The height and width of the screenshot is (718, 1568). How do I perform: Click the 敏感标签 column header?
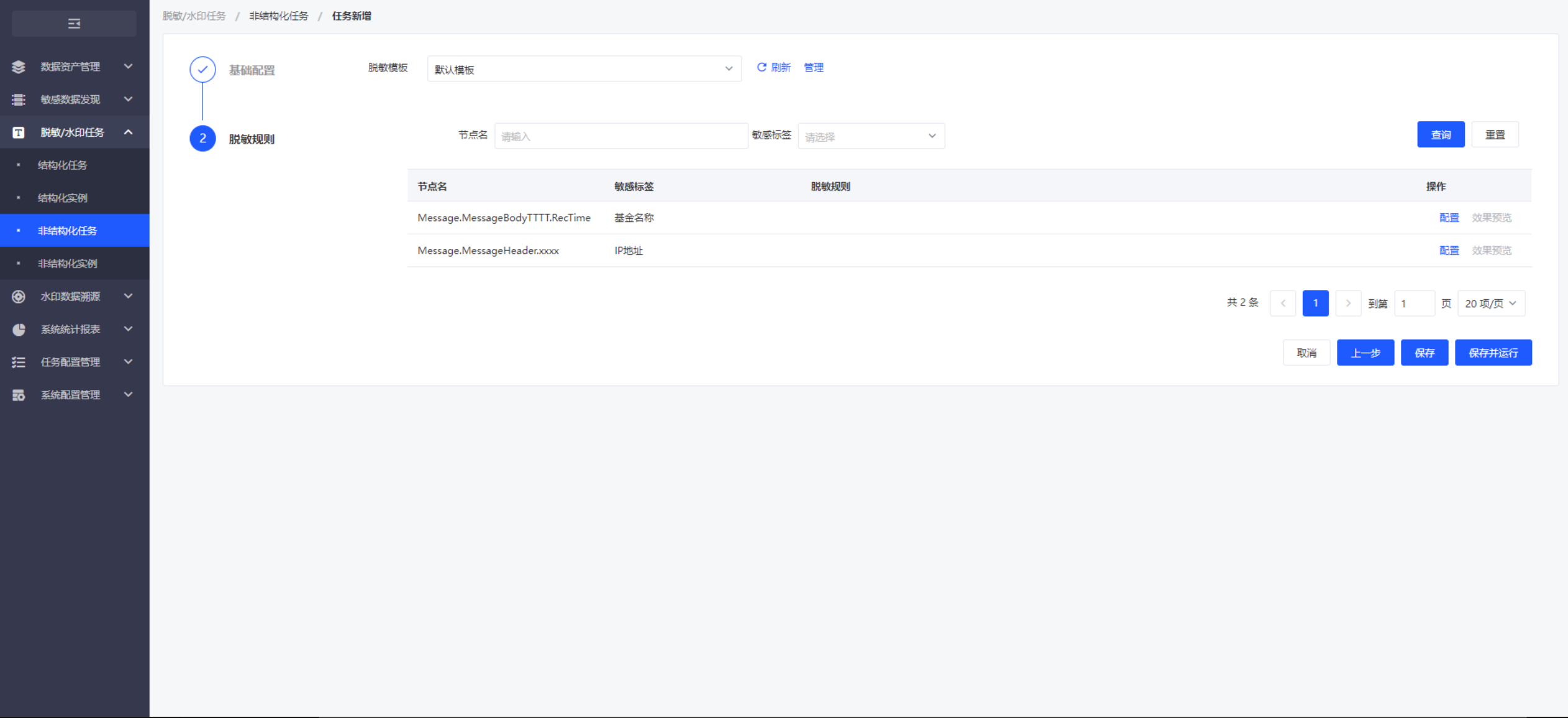[634, 186]
